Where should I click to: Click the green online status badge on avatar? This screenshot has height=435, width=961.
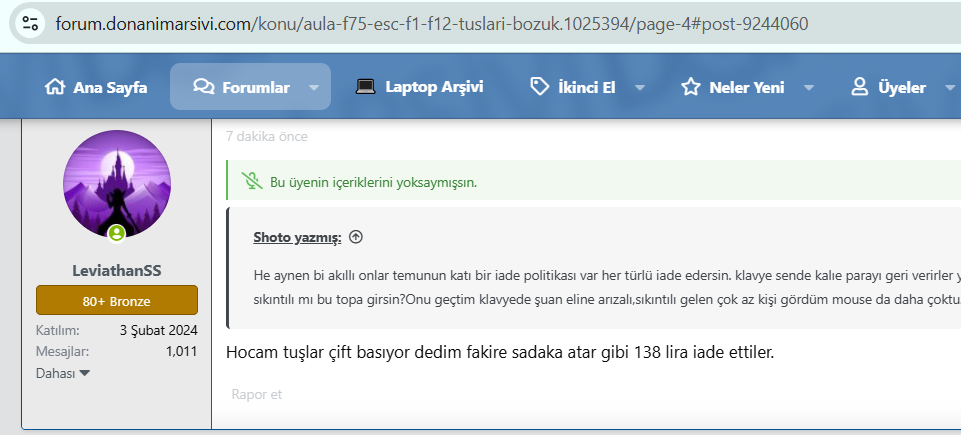click(x=117, y=233)
